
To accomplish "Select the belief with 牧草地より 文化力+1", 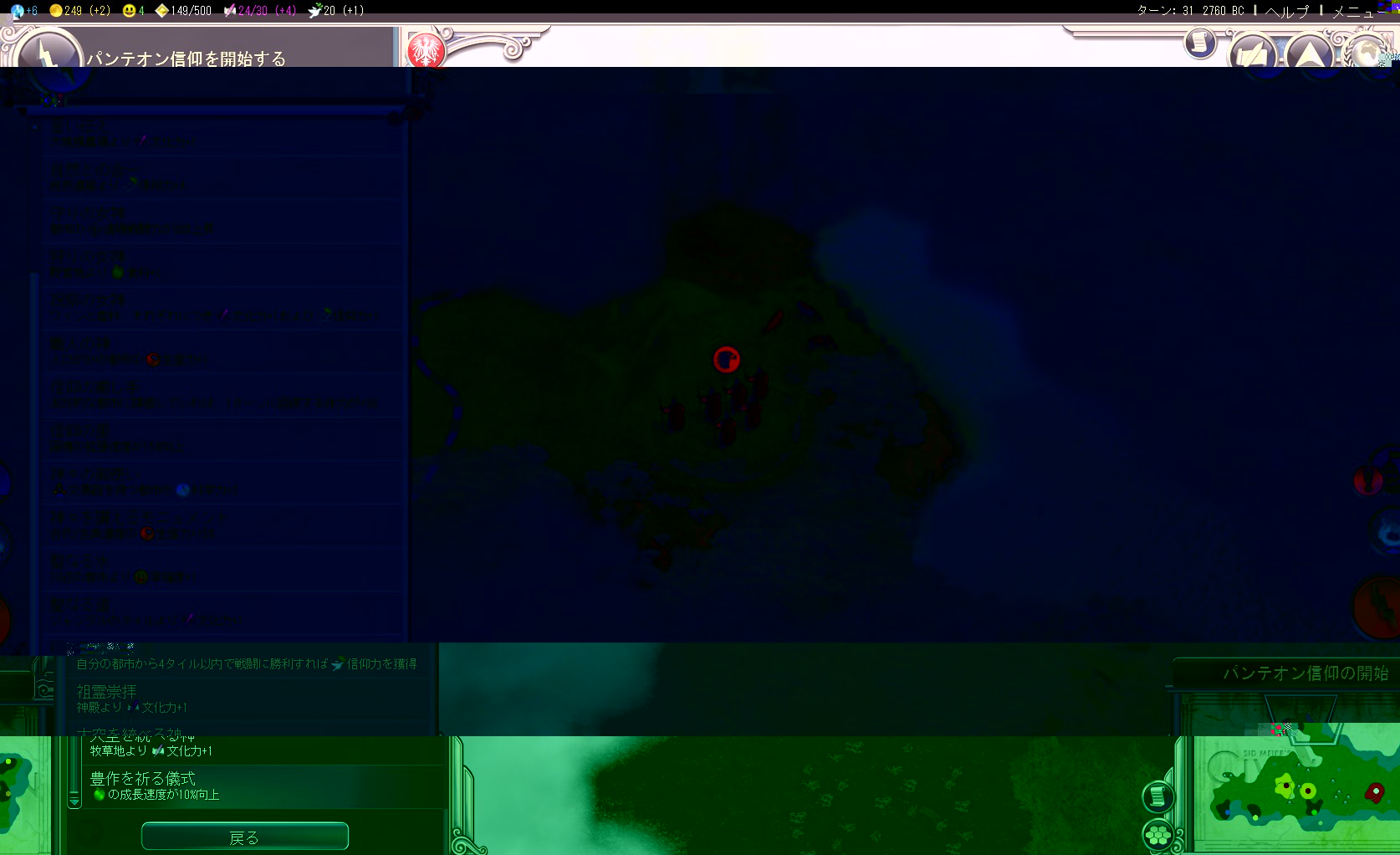I will pyautogui.click(x=263, y=746).
